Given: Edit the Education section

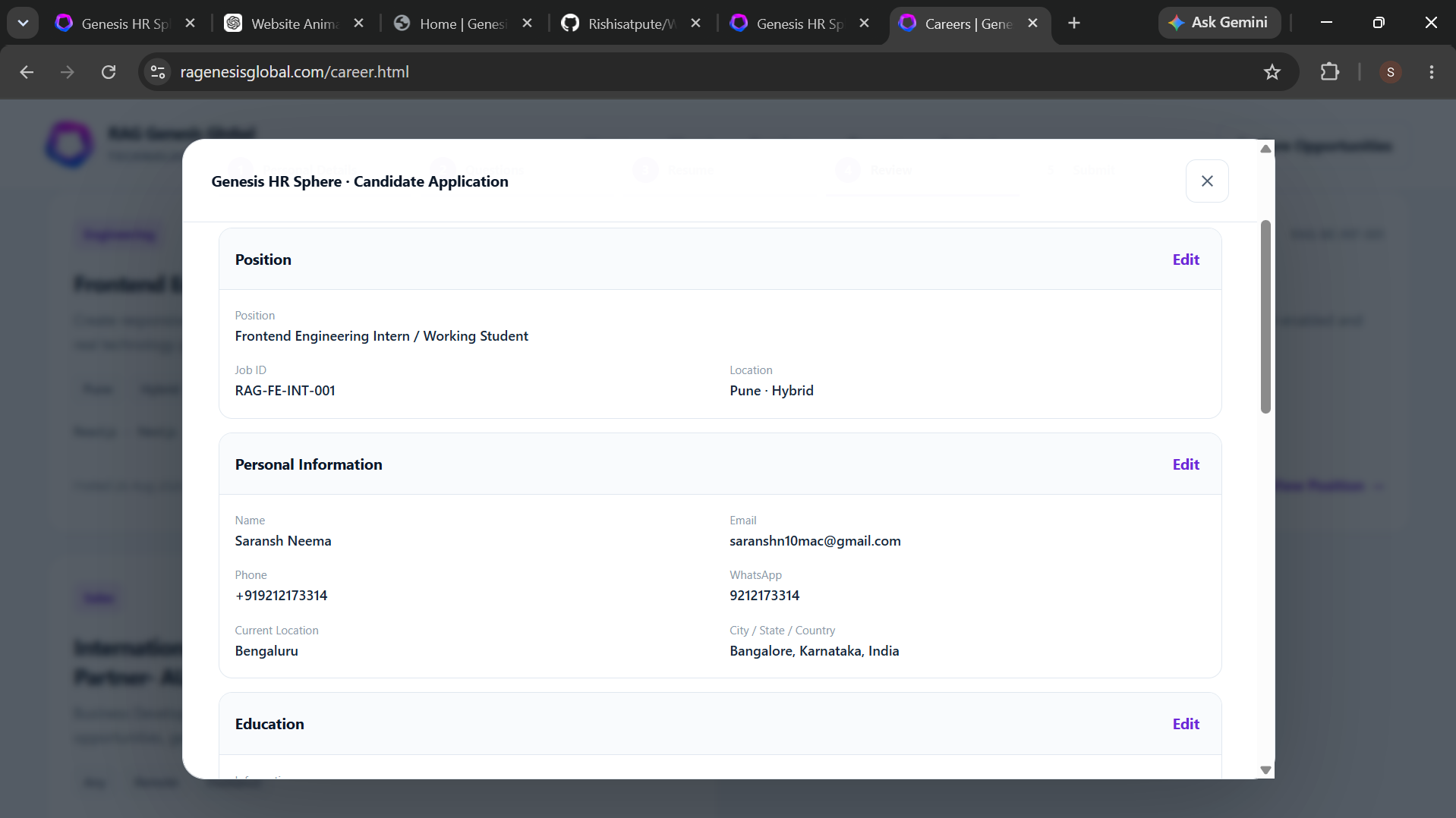Looking at the screenshot, I should coord(1186,724).
